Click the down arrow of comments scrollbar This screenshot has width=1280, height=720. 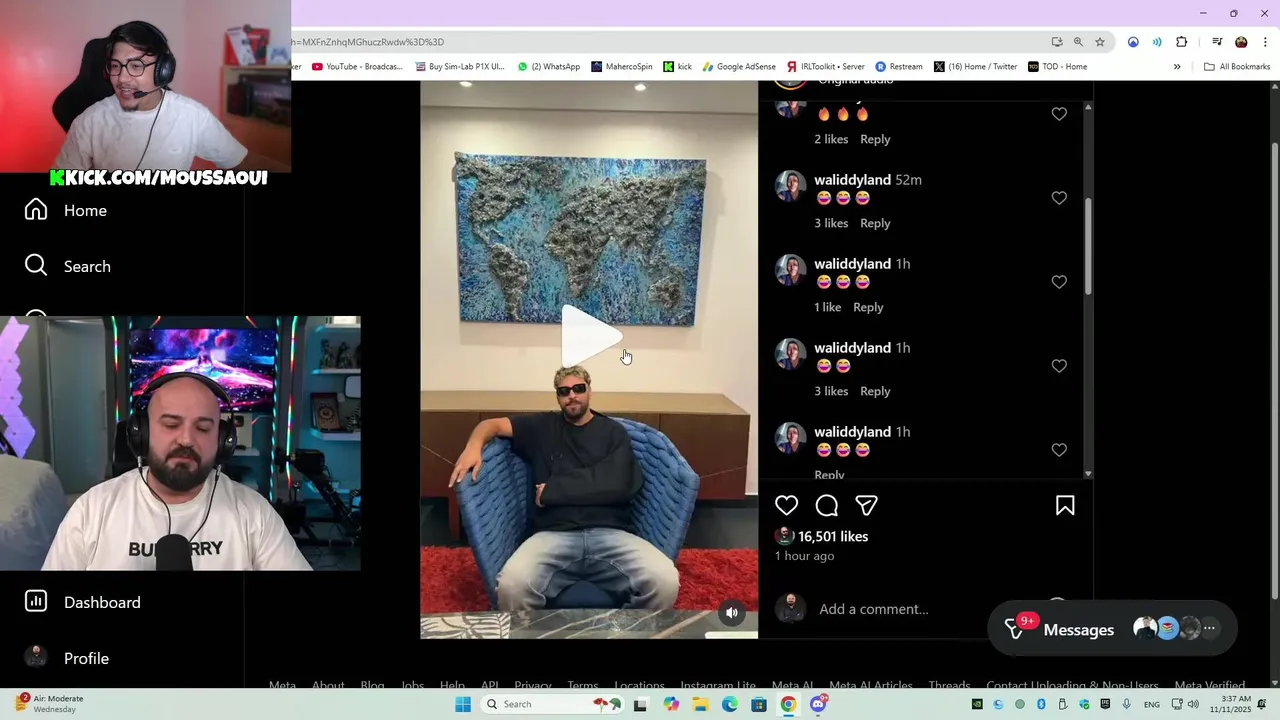pyautogui.click(x=1088, y=474)
